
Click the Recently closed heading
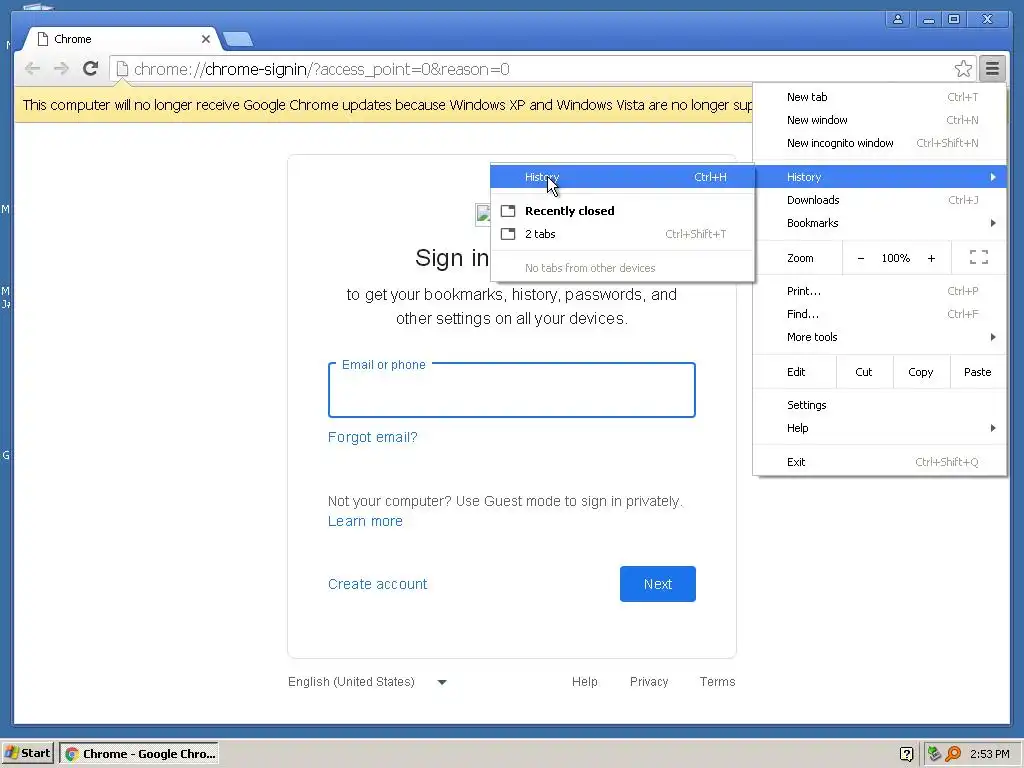tap(569, 211)
